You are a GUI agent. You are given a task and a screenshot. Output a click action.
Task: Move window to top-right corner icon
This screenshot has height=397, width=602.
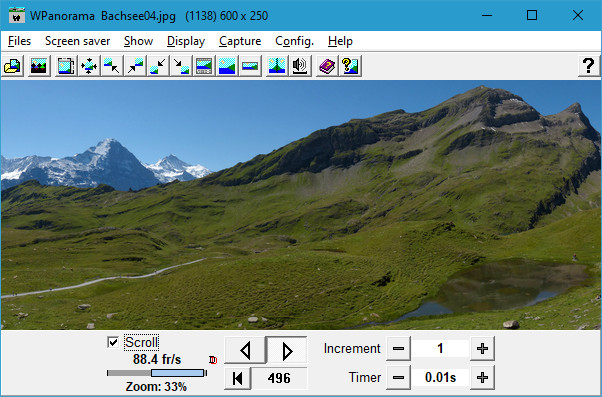135,66
